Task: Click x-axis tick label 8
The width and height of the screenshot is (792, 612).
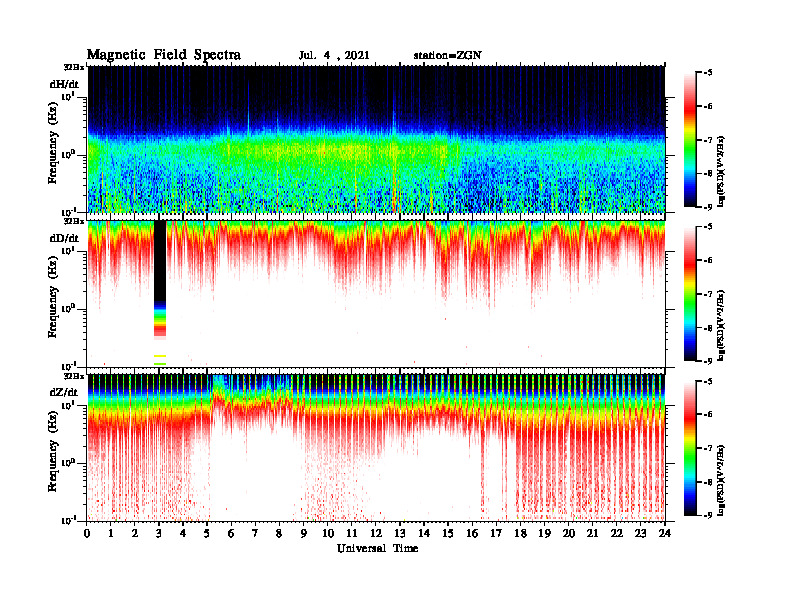Action: (x=279, y=534)
